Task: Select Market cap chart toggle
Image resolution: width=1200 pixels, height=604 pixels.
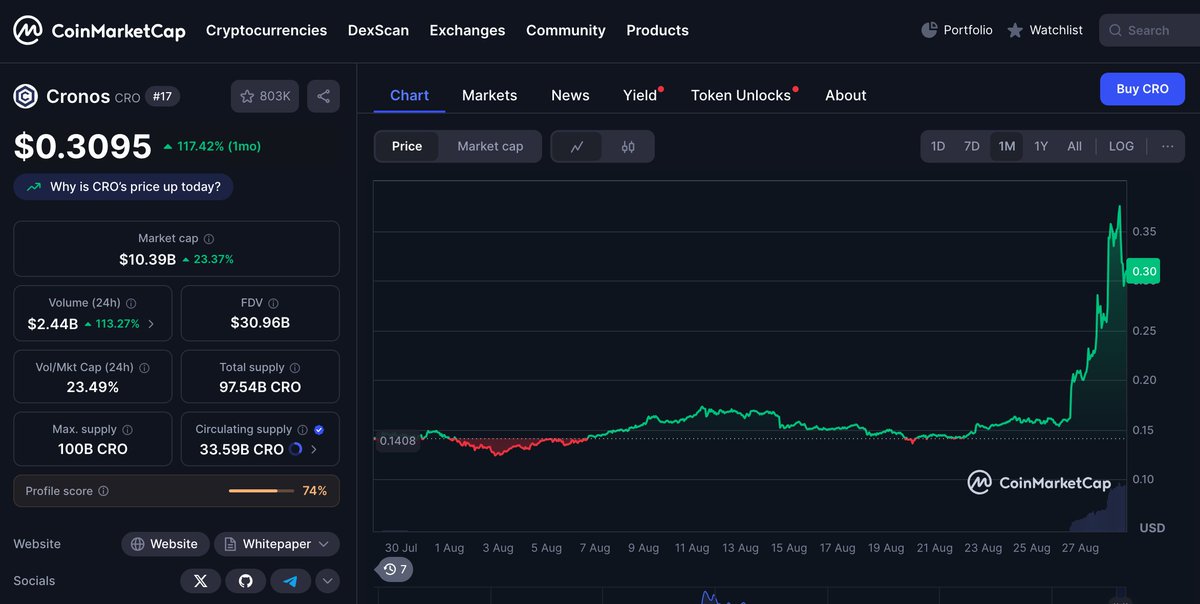Action: [x=490, y=146]
